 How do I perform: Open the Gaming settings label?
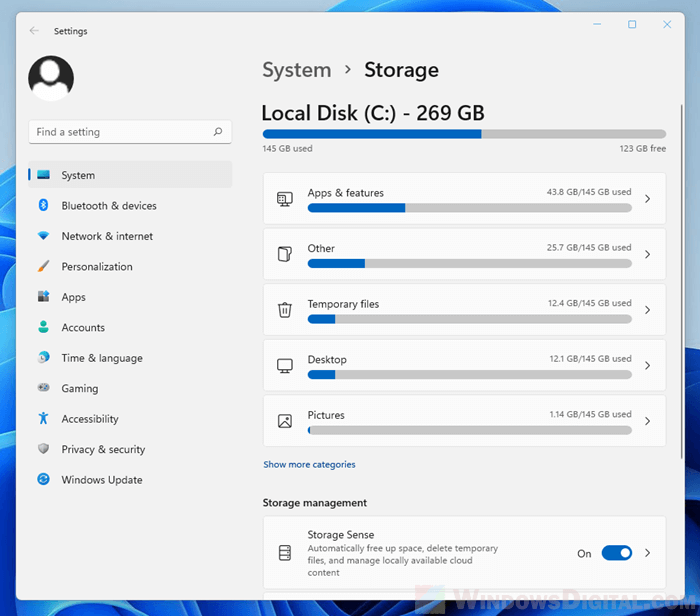80,388
